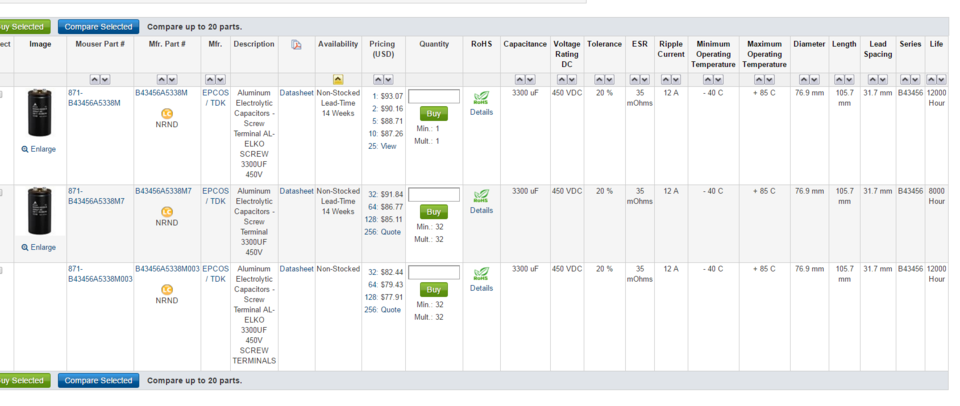960x406 pixels.
Task: Open the 871-B43456A5338M Mouser part link
Action: 94,98
